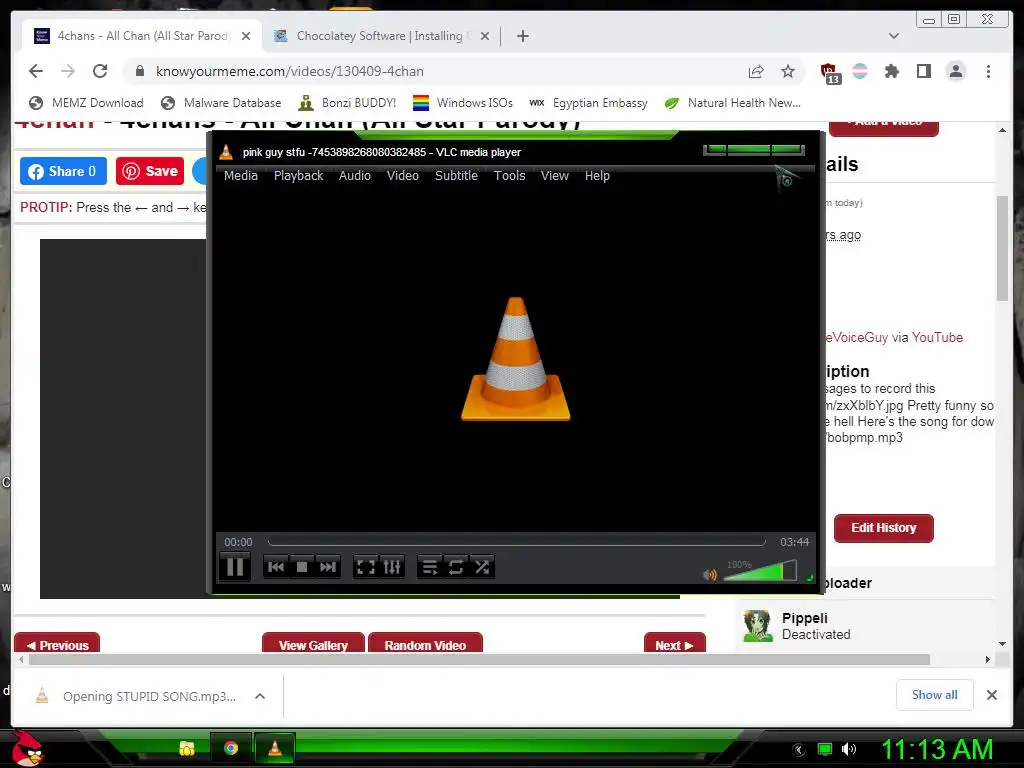Click View Gallery button

[x=313, y=643]
